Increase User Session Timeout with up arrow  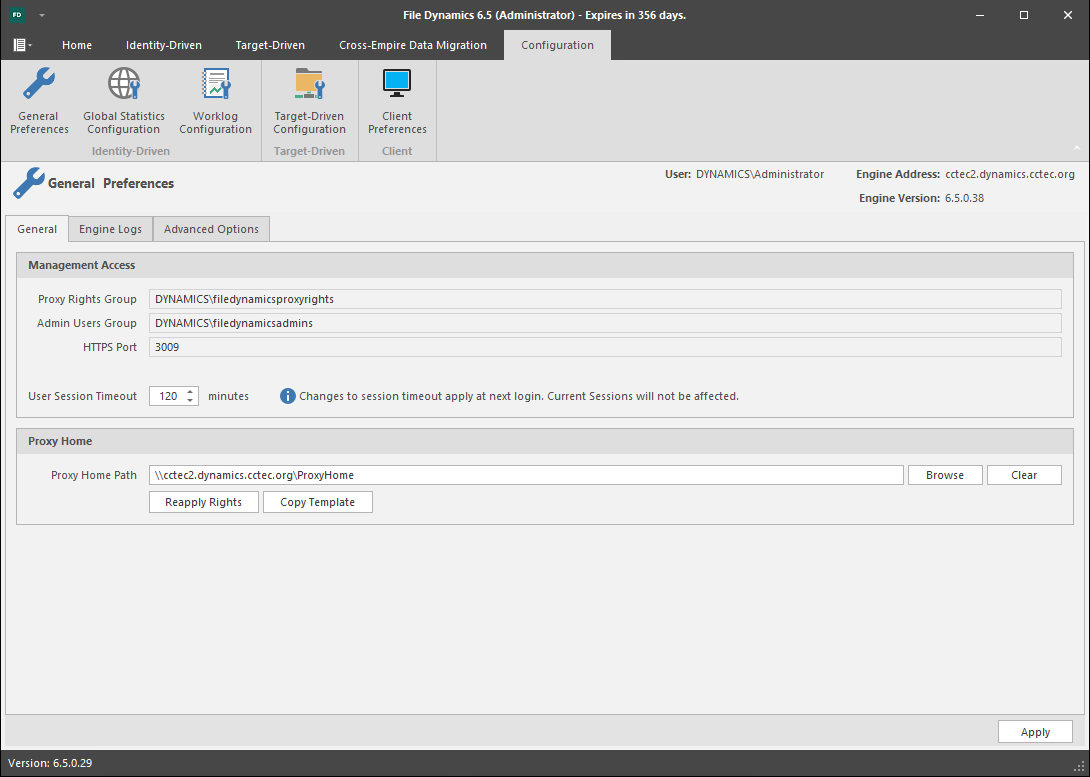(190, 391)
